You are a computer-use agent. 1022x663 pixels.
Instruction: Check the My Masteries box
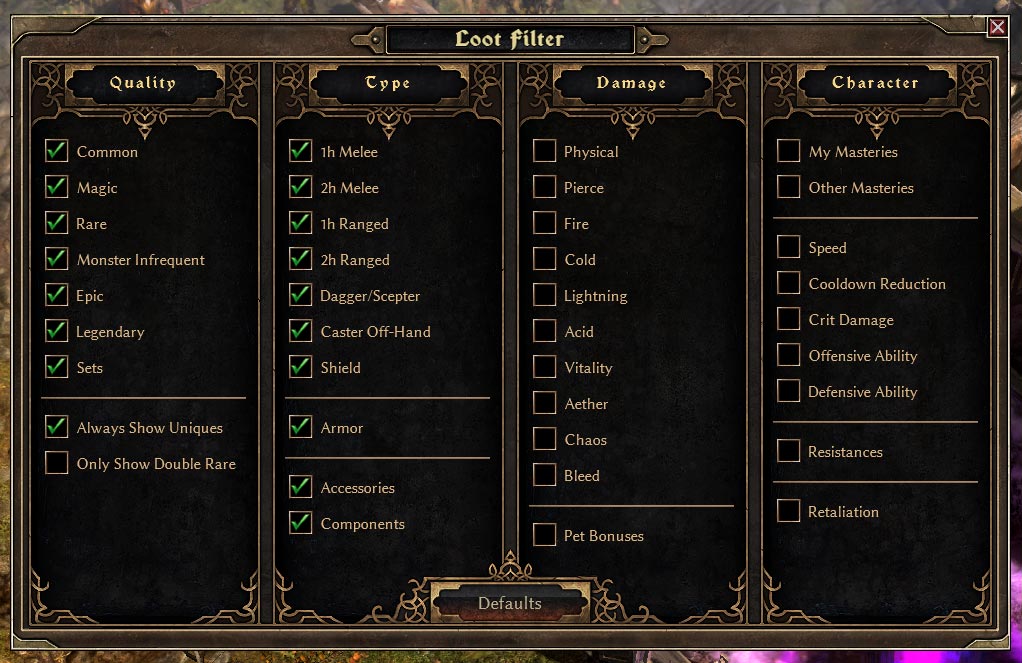(x=789, y=151)
